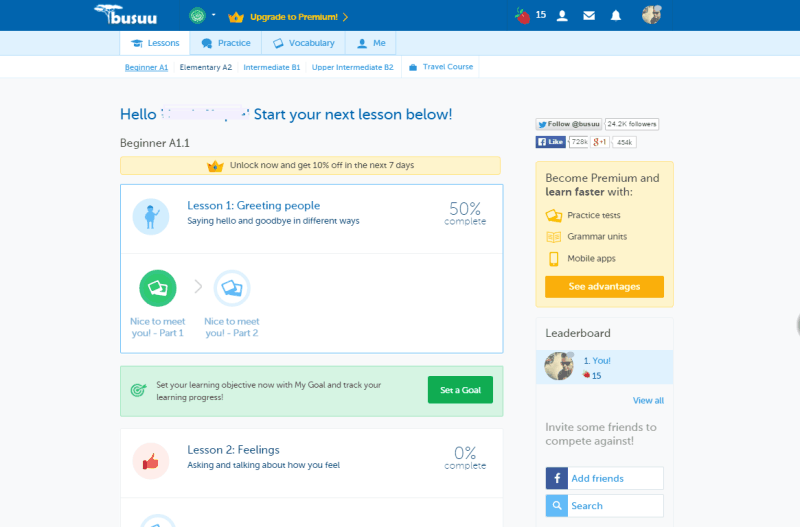
Task: Click your leaderboard avatar
Action: [x=559, y=366]
